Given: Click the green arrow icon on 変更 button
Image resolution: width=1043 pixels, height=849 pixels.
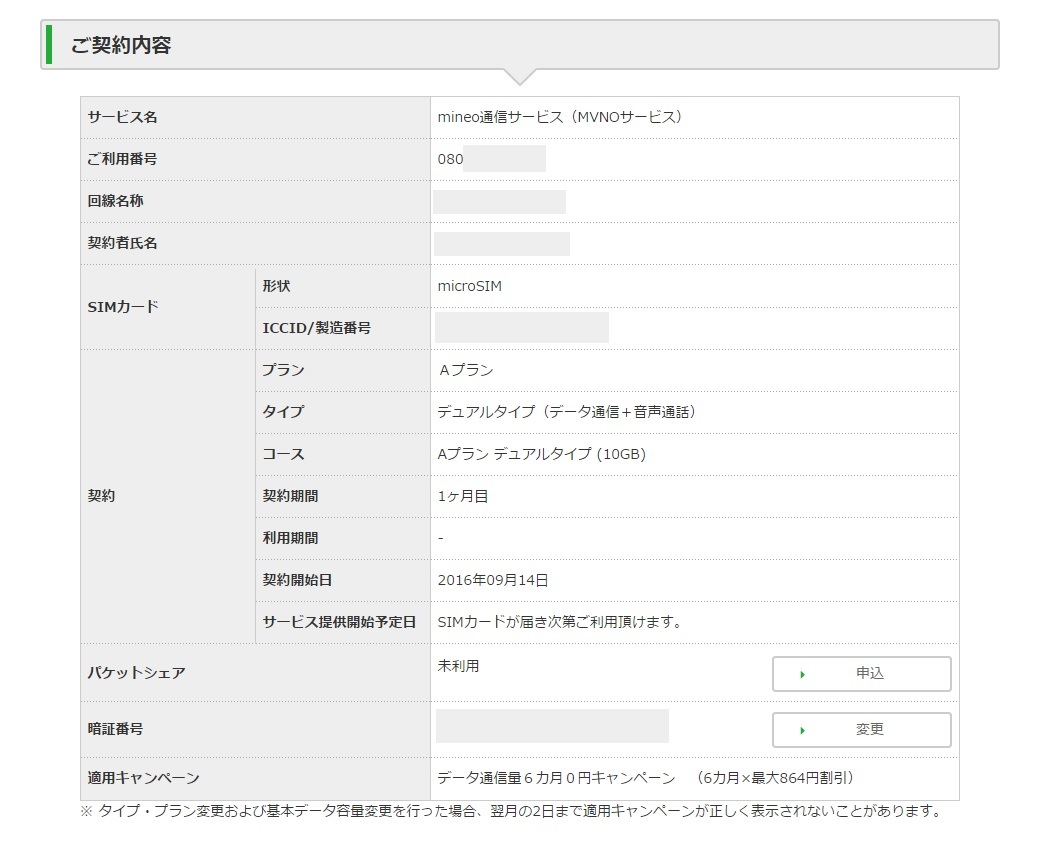Looking at the screenshot, I should (802, 731).
